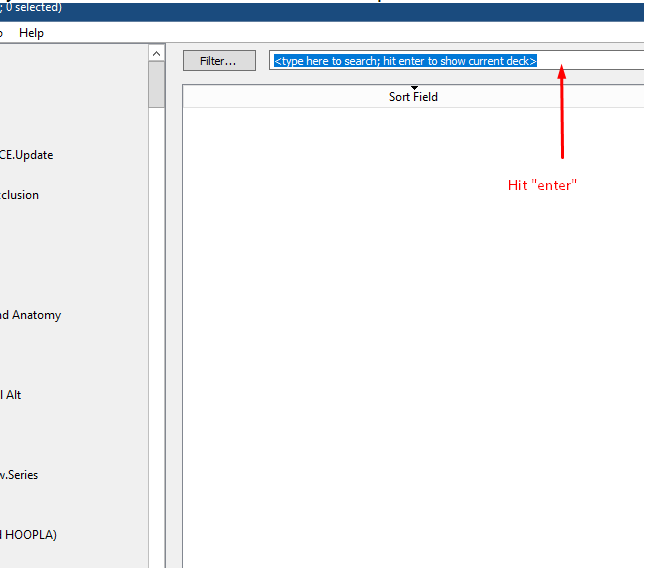Open the cut-off menu left of Help
The height and width of the screenshot is (568, 648).
[2, 33]
